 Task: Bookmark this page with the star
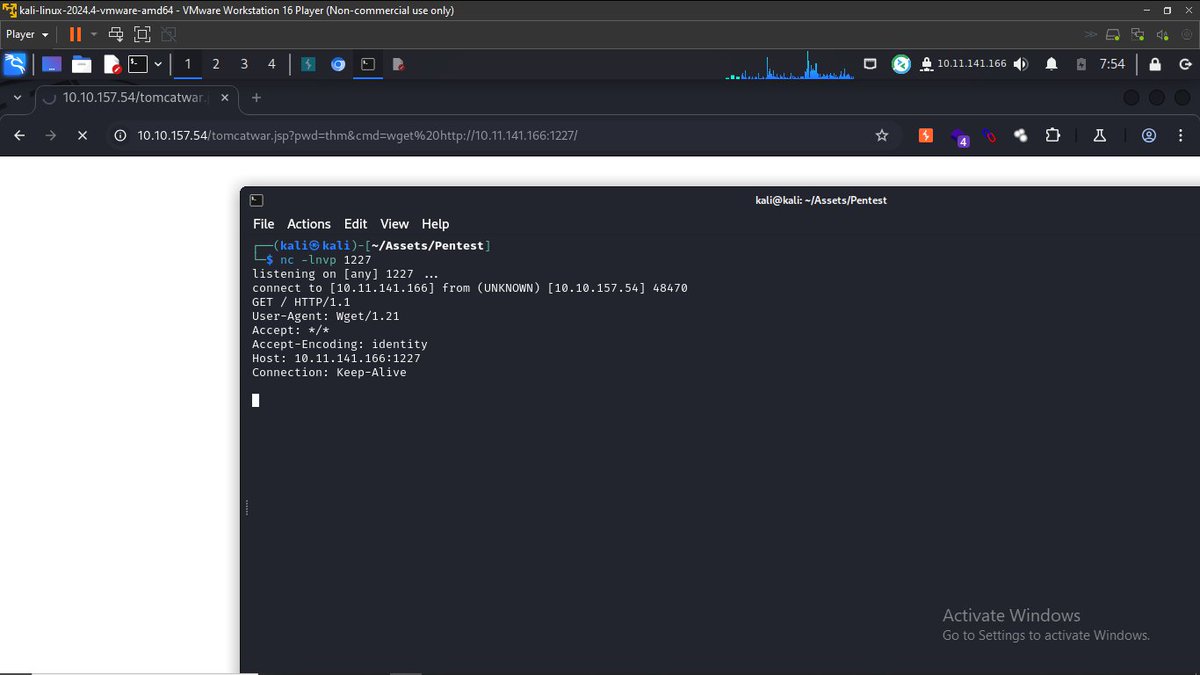click(882, 135)
